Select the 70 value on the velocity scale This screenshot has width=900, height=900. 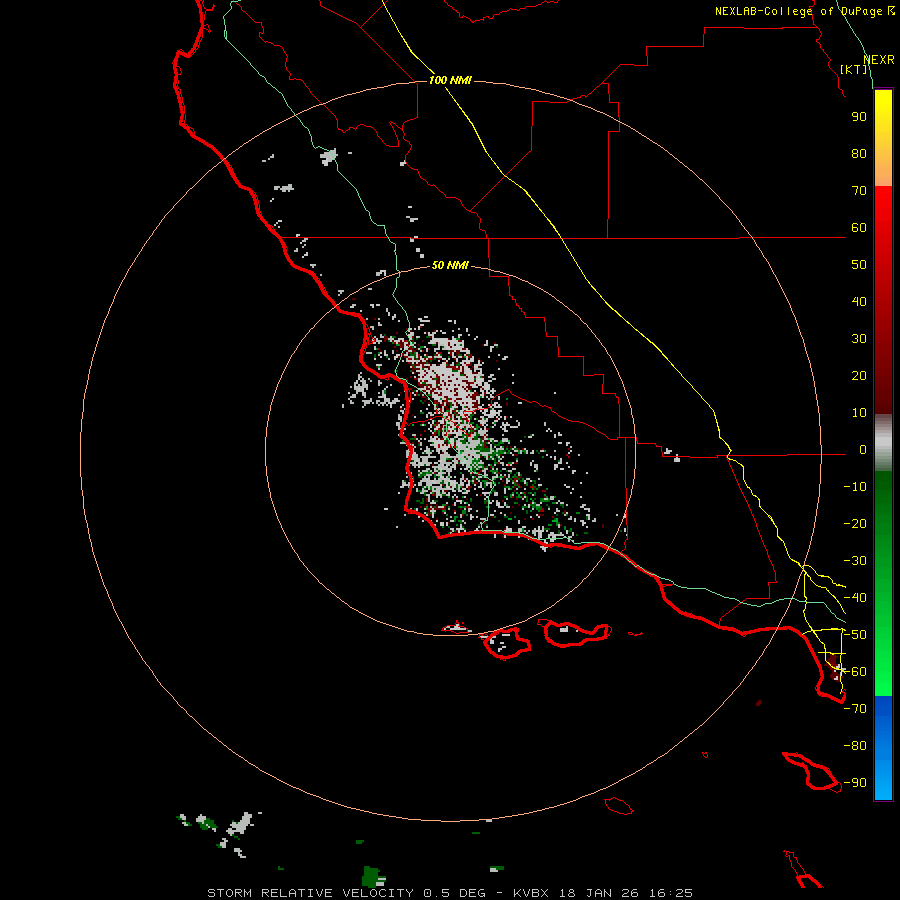click(x=859, y=191)
